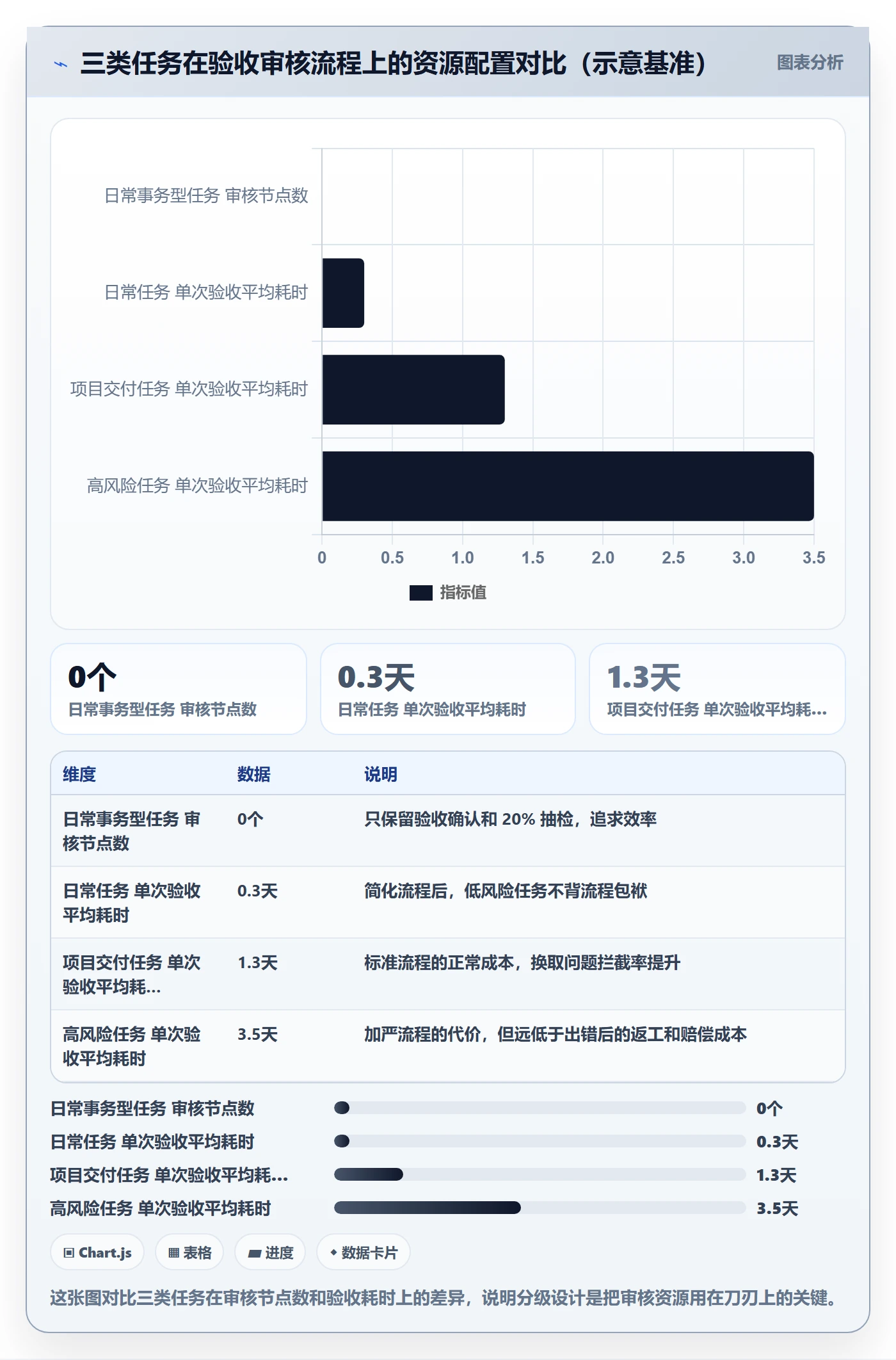Image resolution: width=896 pixels, height=1360 pixels.
Task: Click the 指标值 legend text
Action: pyautogui.click(x=463, y=593)
